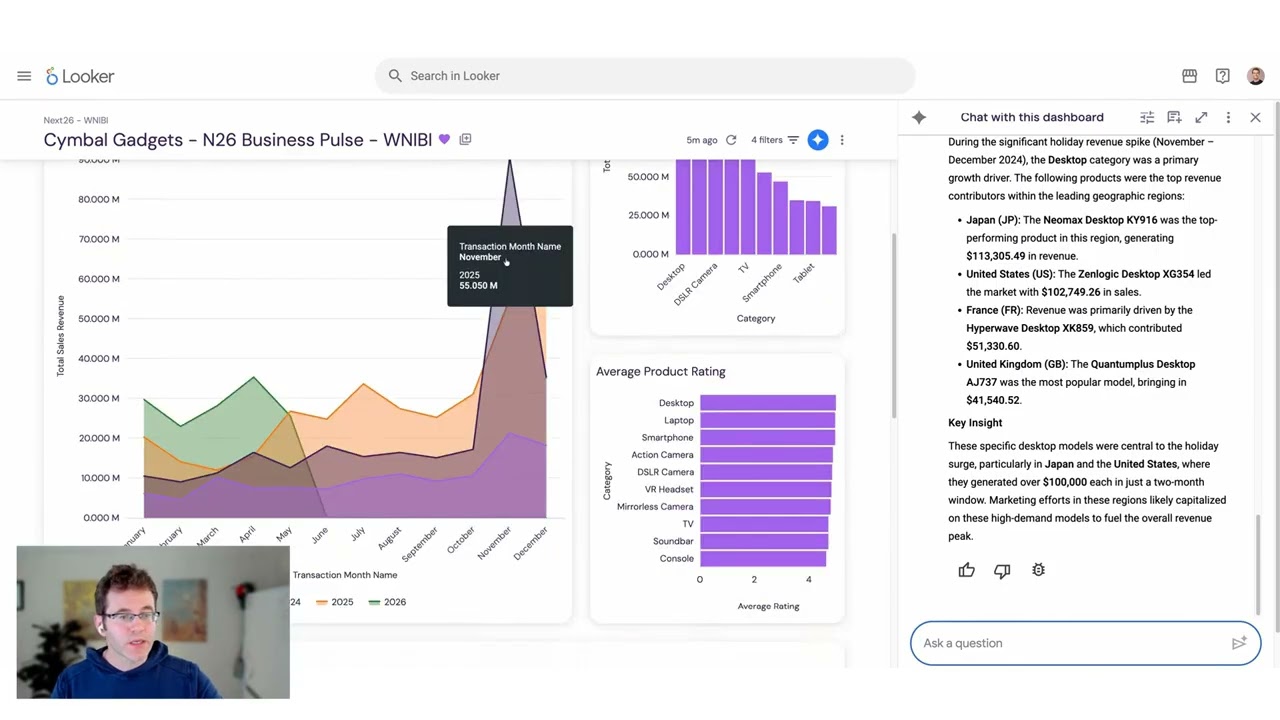Image resolution: width=1280 pixels, height=720 pixels.
Task: Click the Cymbal Gadgets dashboard title
Action: pos(238,140)
